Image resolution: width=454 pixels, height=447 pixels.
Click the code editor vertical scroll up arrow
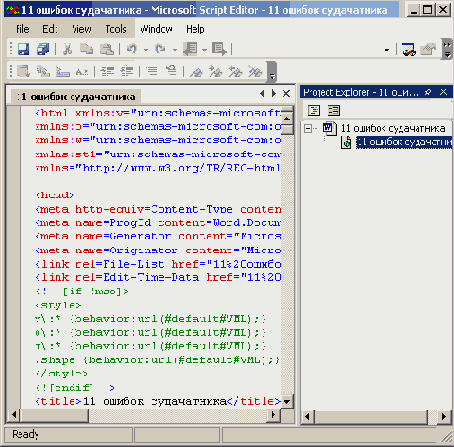point(287,119)
